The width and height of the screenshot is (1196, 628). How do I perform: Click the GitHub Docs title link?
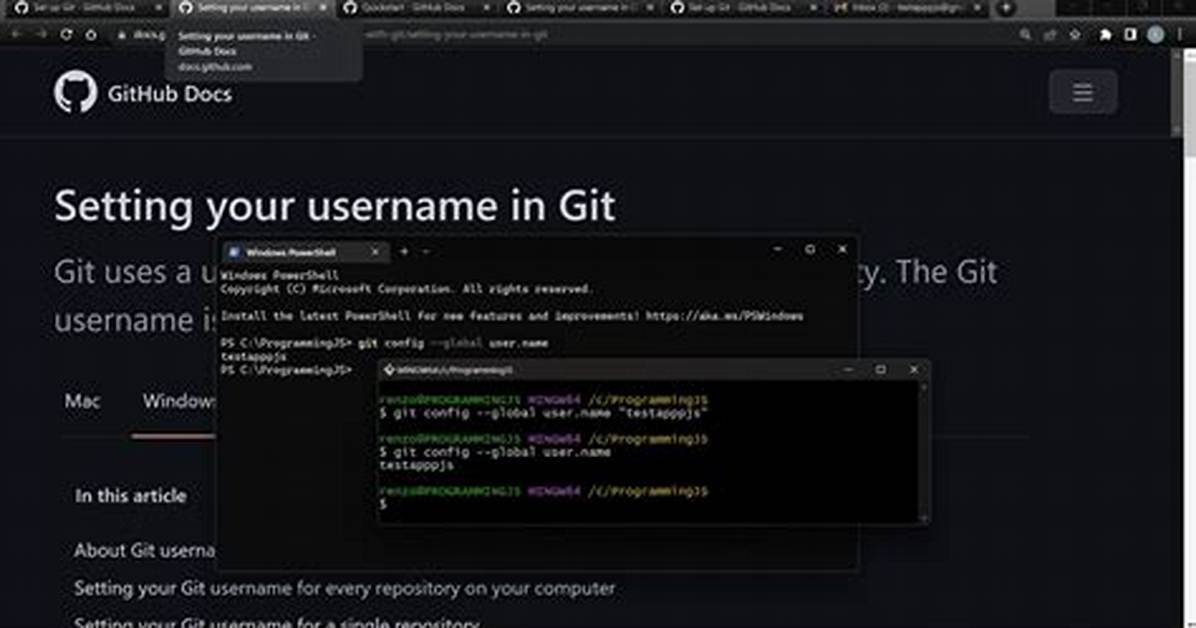[x=169, y=94]
